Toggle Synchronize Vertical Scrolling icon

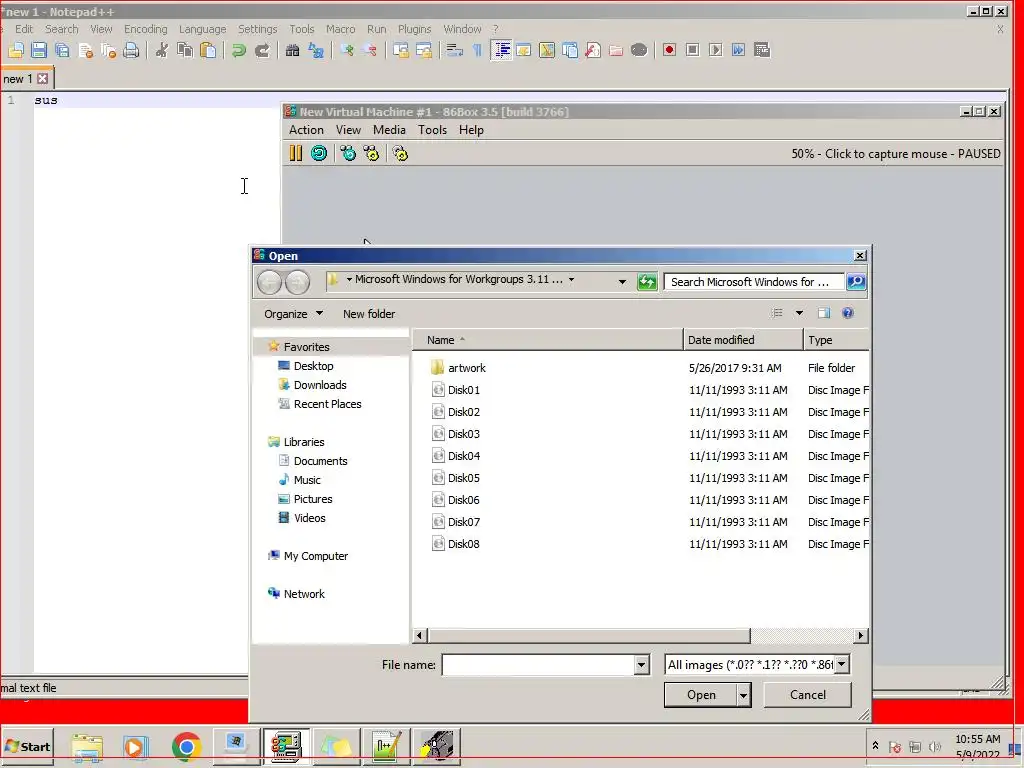point(401,50)
